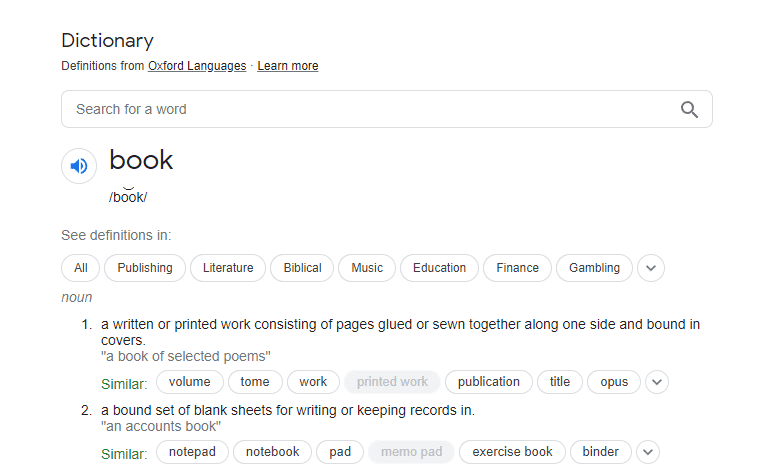Click the magnifying glass search icon
This screenshot has height=473, width=774.
(x=689, y=110)
